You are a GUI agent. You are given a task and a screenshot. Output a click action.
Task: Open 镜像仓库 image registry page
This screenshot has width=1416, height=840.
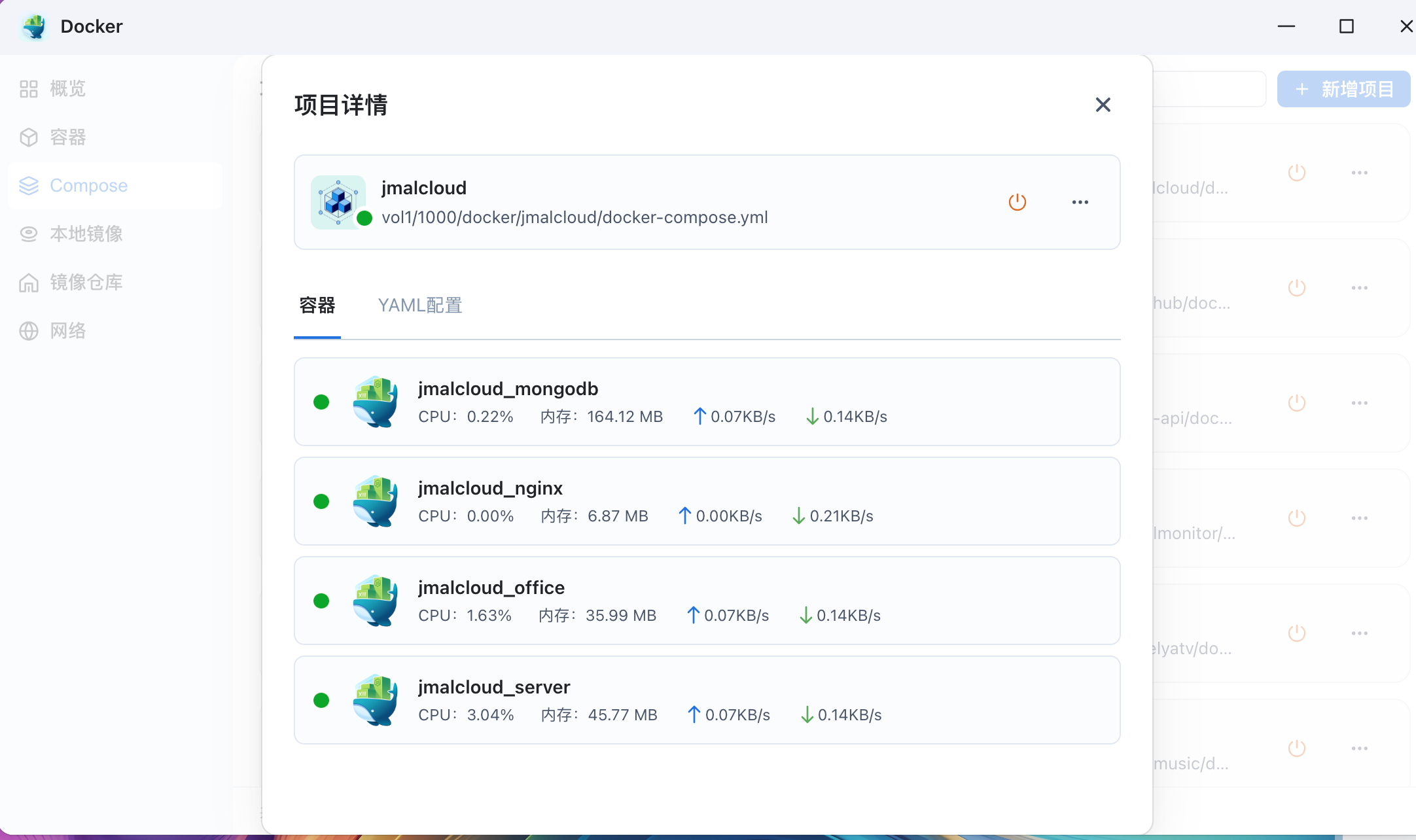tap(86, 283)
